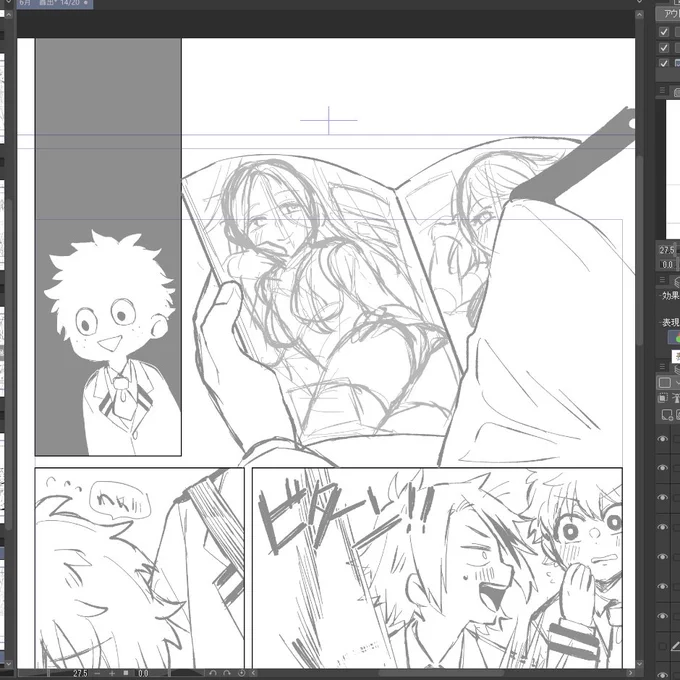Click the canvas vertical scrollbar up arrow

tap(639, 14)
